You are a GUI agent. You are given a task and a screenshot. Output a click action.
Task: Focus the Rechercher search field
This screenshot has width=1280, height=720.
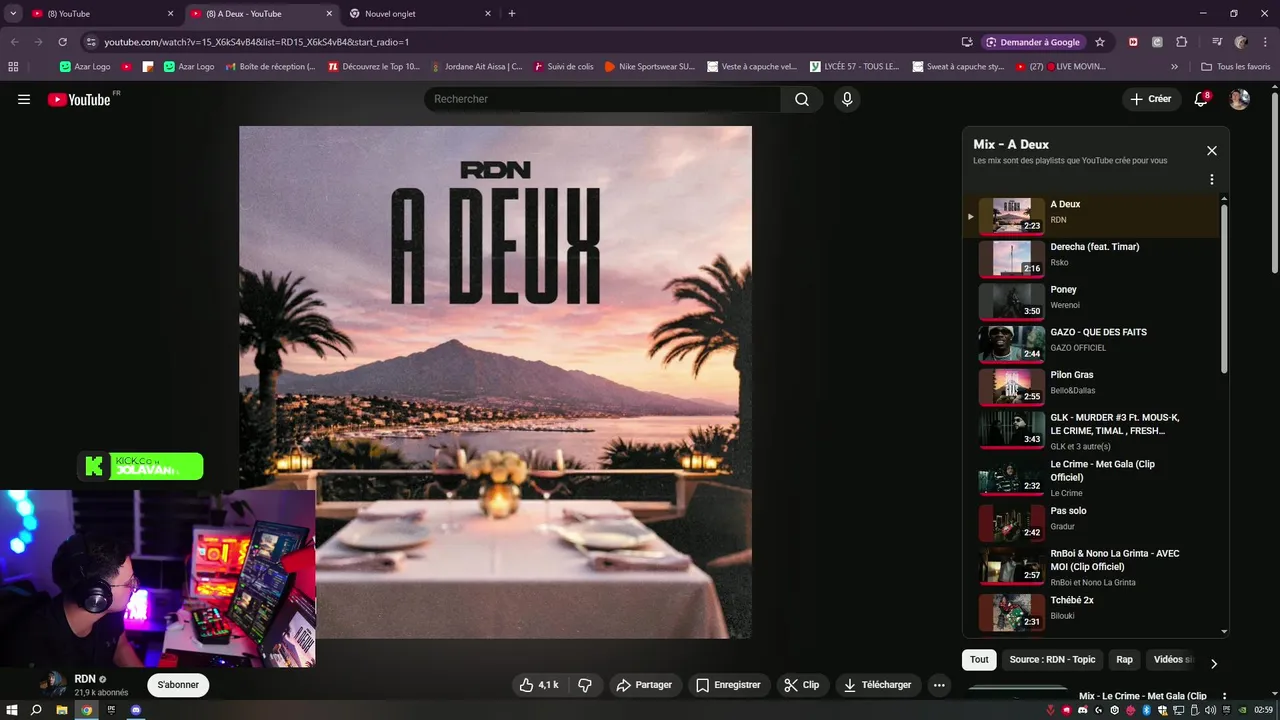tap(604, 99)
